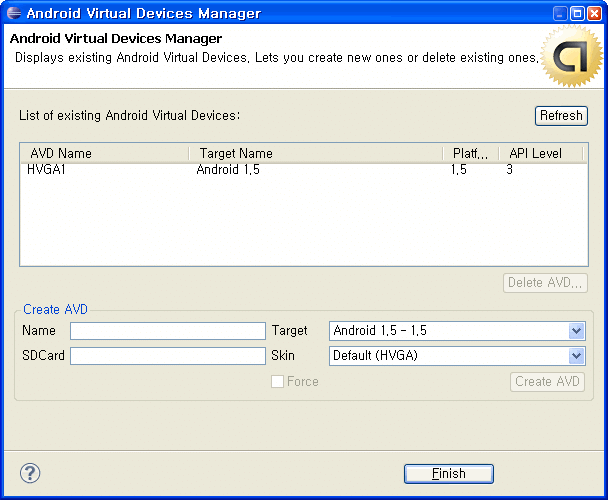Select the HVGA1 row in AVD list
608x500 pixels.
(x=304, y=170)
